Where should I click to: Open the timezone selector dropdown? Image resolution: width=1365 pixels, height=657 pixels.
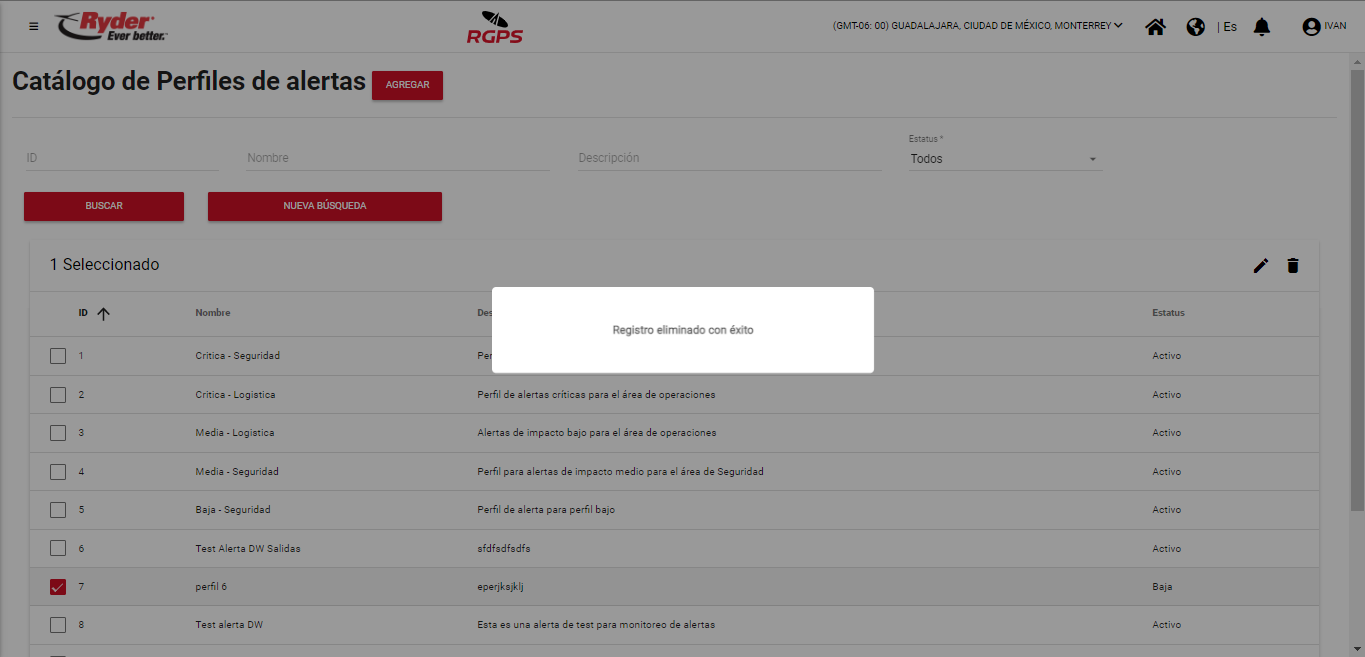[977, 26]
